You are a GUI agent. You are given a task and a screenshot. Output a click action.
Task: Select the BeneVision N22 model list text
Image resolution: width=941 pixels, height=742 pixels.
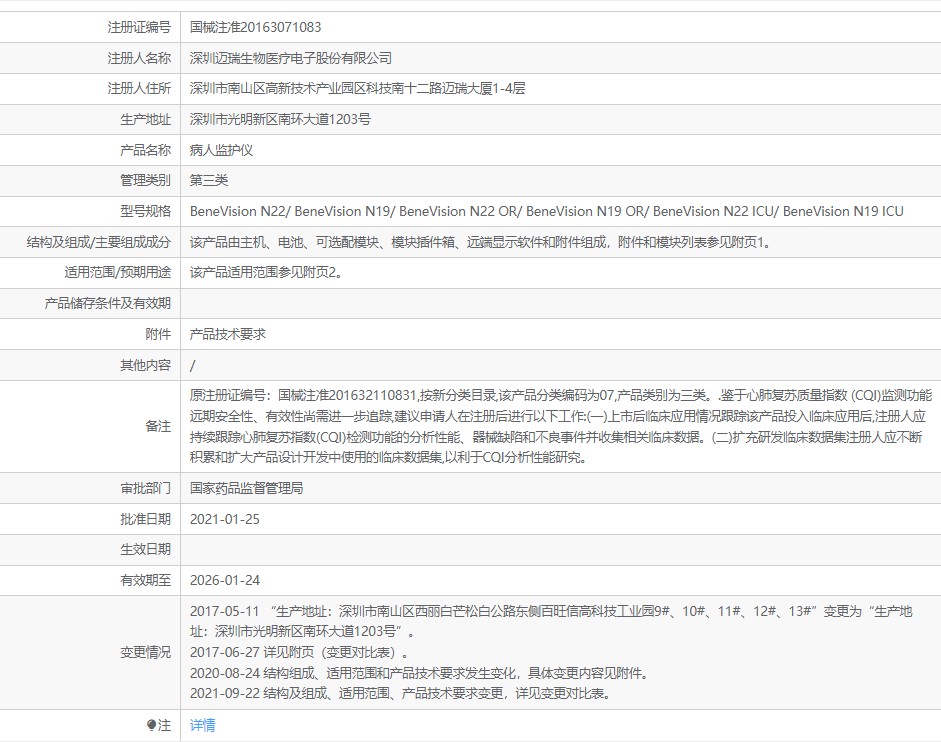coord(547,211)
